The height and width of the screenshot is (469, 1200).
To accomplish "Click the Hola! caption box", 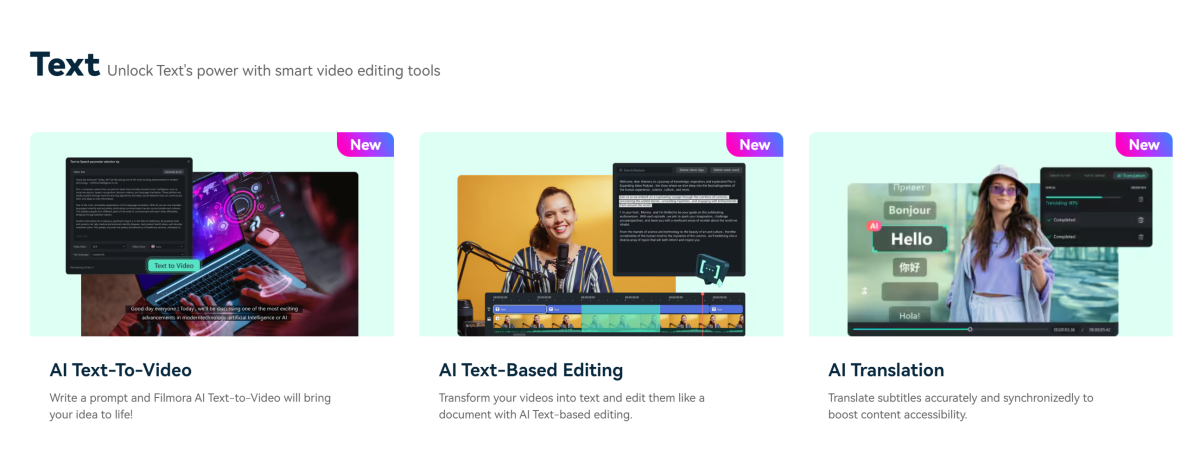I will [x=909, y=315].
